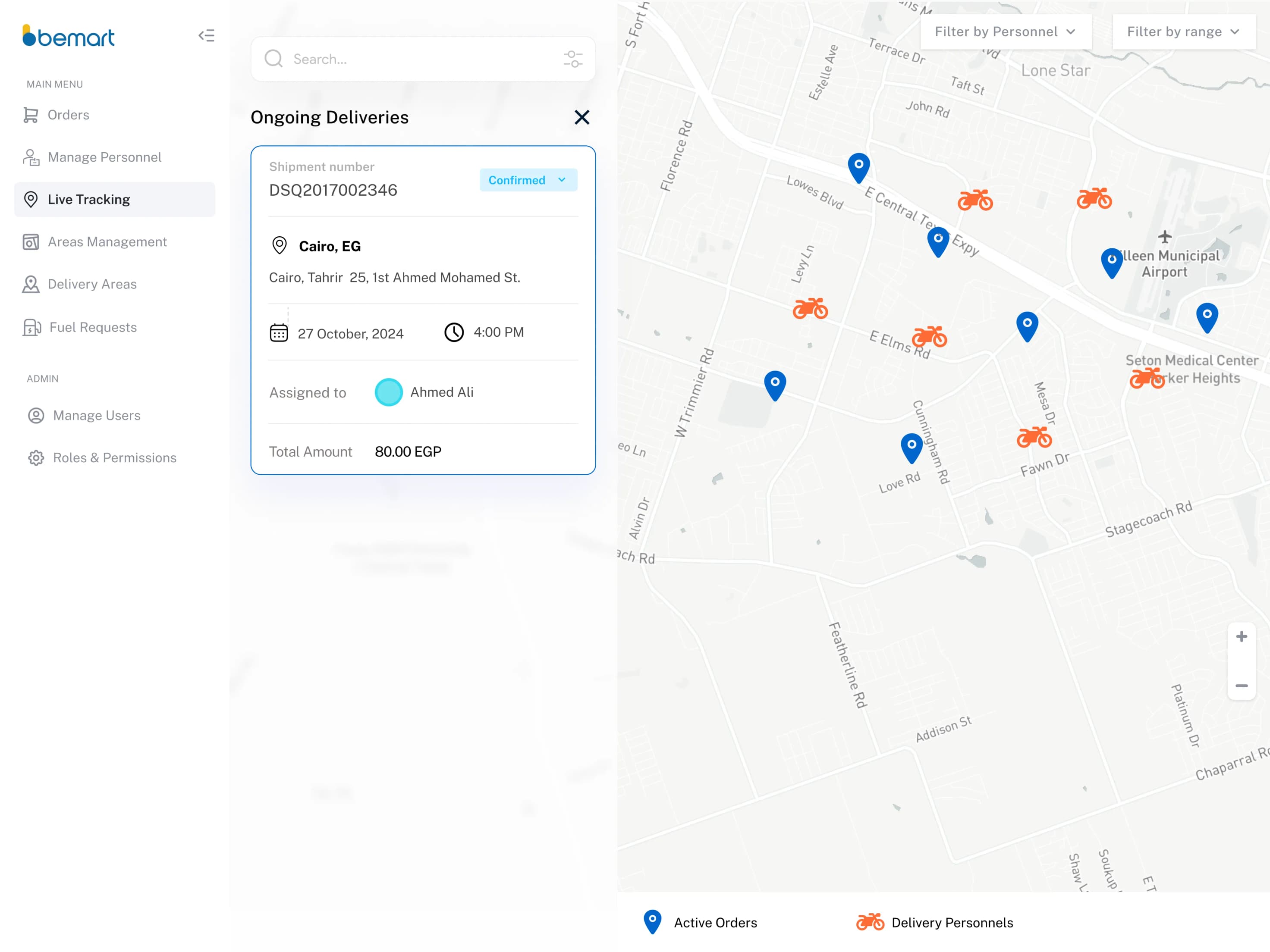Expand the Confirmed status dropdown

(x=528, y=180)
